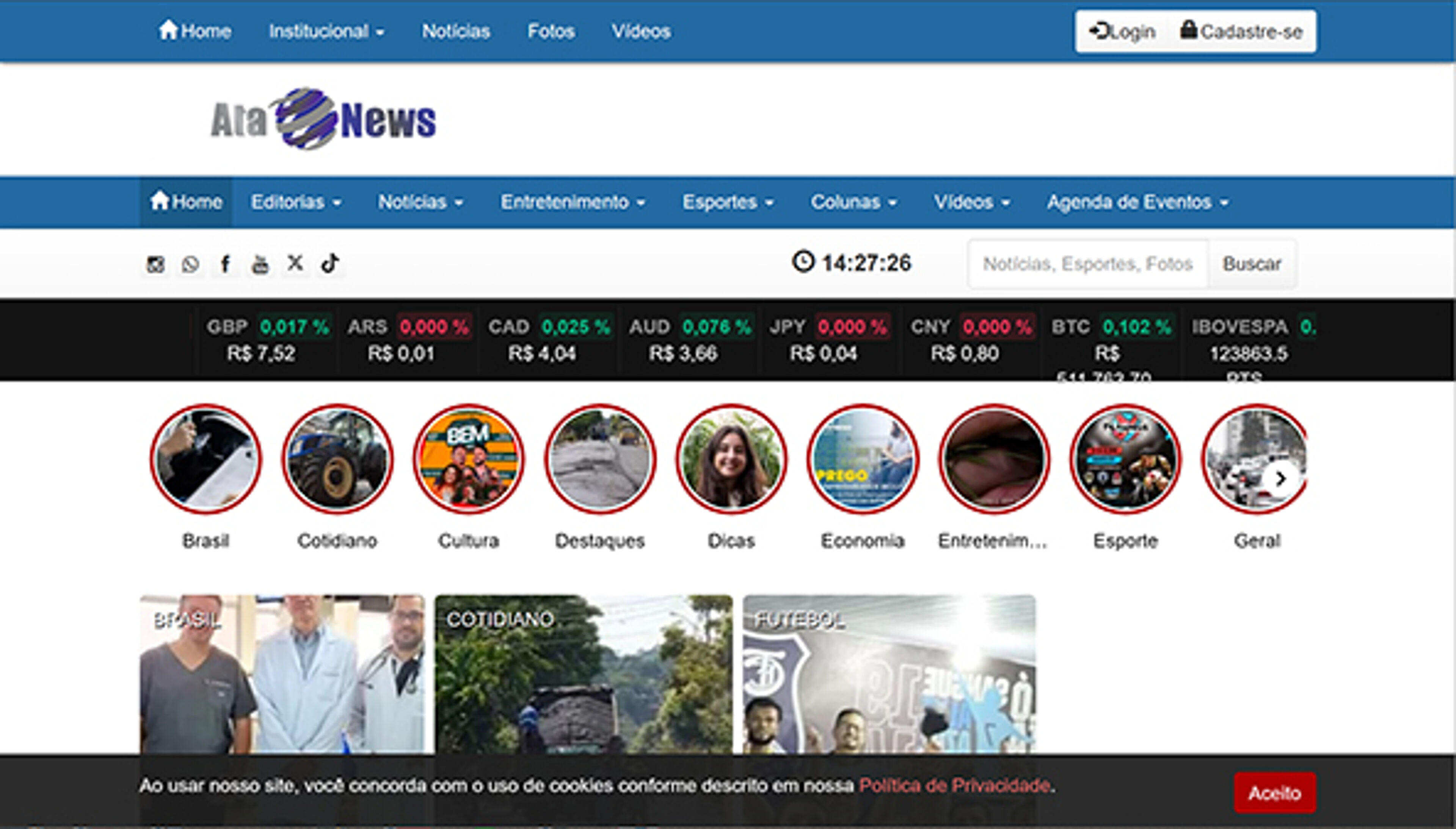Click the Facebook icon
The height and width of the screenshot is (829, 1456).
click(x=225, y=264)
